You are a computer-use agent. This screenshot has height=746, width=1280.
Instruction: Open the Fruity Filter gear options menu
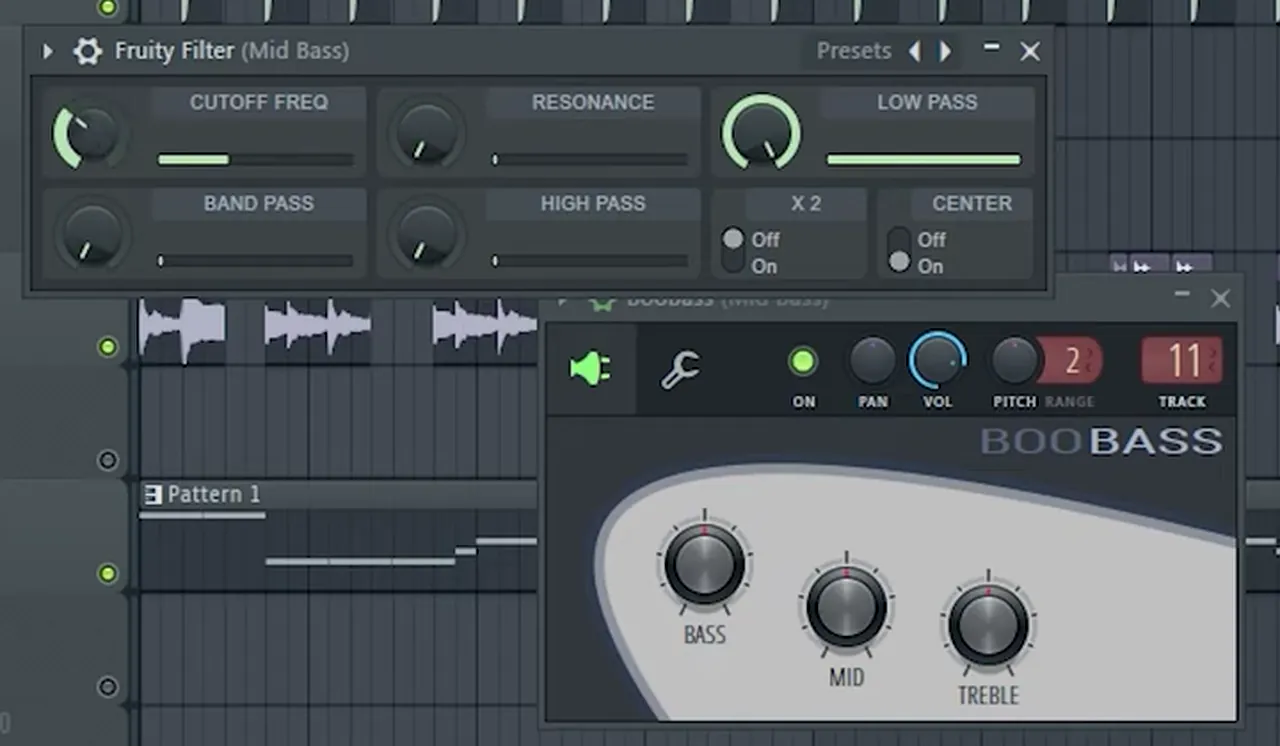tap(88, 51)
